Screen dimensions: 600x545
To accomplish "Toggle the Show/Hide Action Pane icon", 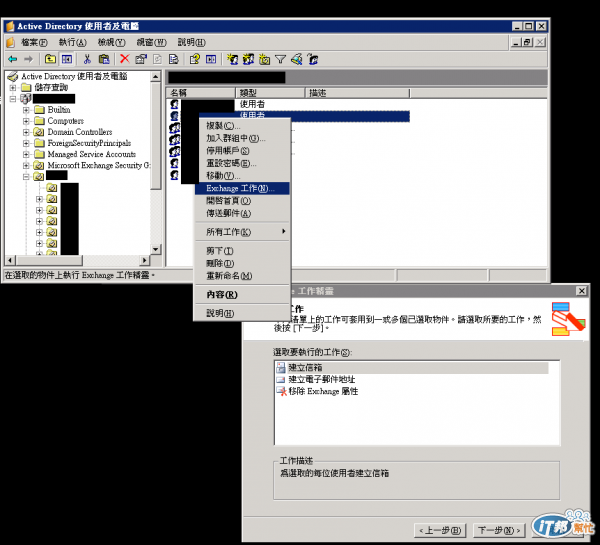I will click(211, 59).
